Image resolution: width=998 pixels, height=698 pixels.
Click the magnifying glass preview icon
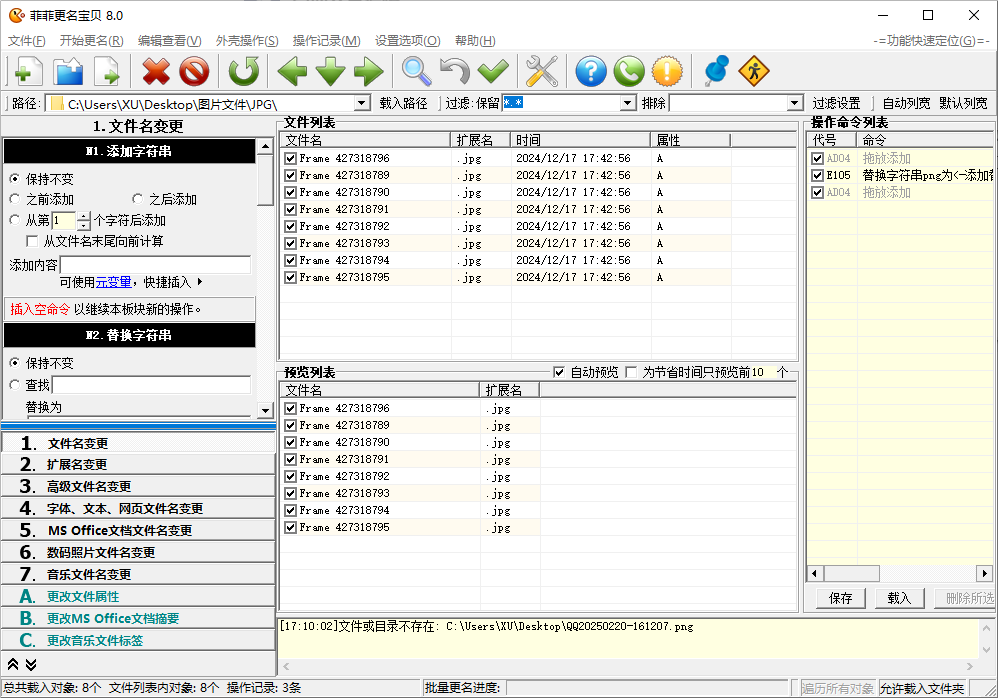click(x=417, y=71)
